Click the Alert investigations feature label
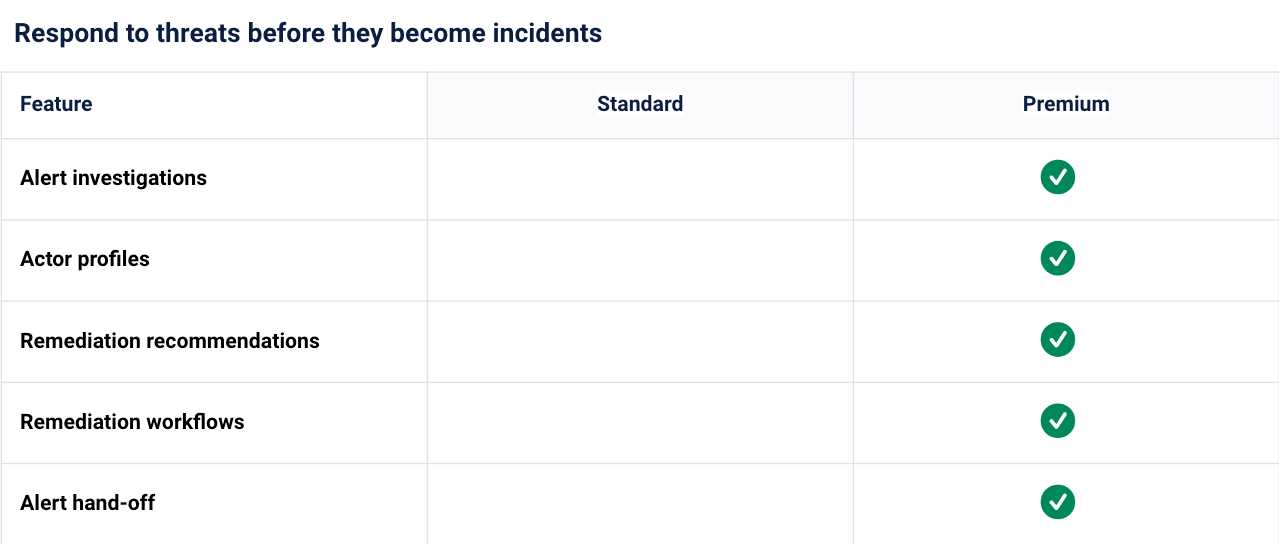 tap(113, 178)
